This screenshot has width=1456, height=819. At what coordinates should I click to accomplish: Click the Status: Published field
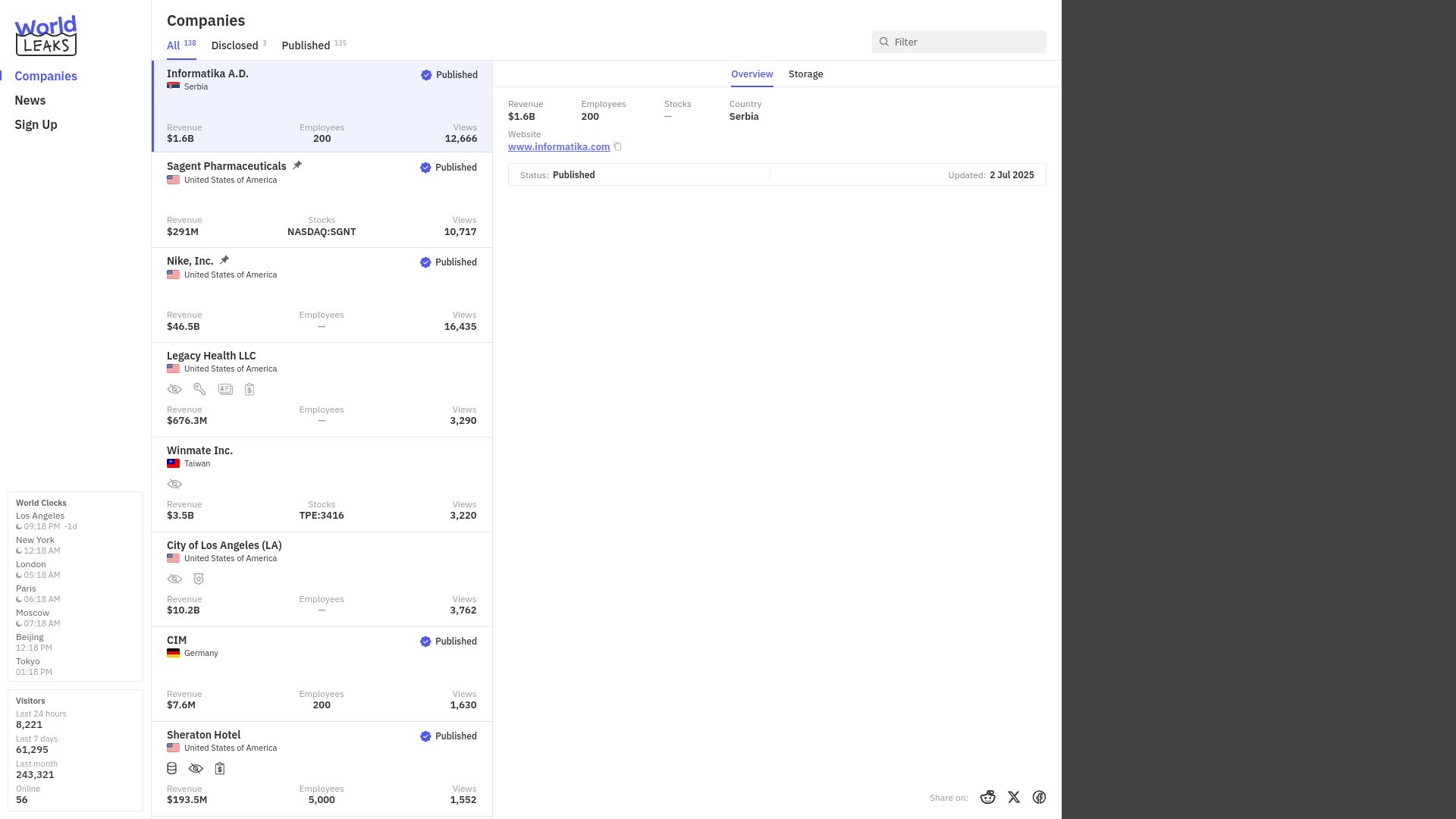(557, 175)
